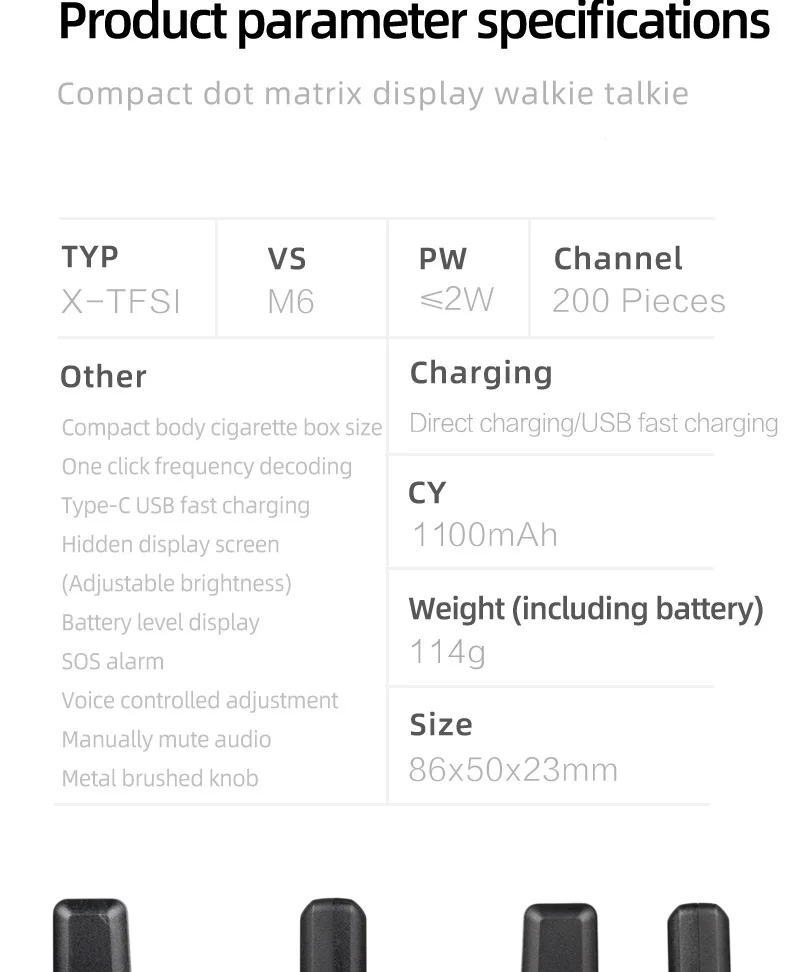Click the "Metal brushed knob" feature line
Image resolution: width=790 pixels, height=972 pixels.
click(160, 779)
